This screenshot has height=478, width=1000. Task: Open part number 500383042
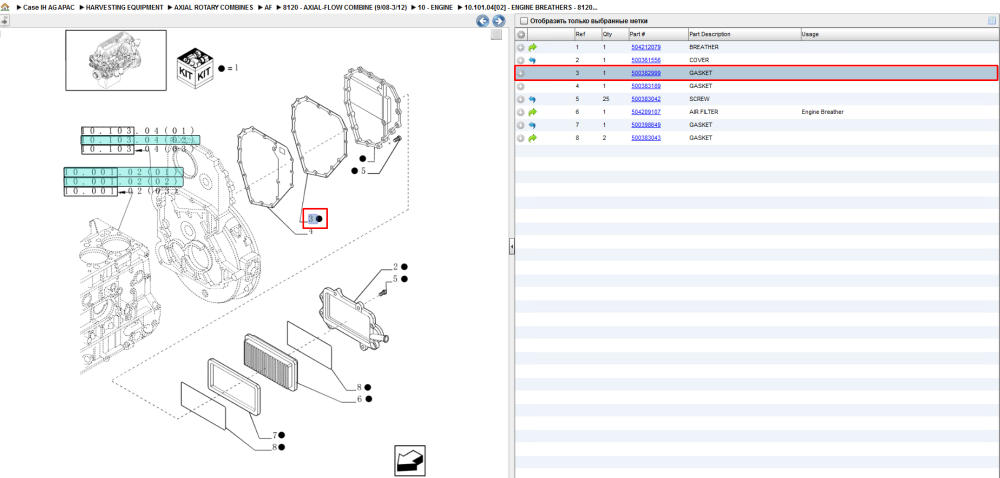pyautogui.click(x=645, y=99)
